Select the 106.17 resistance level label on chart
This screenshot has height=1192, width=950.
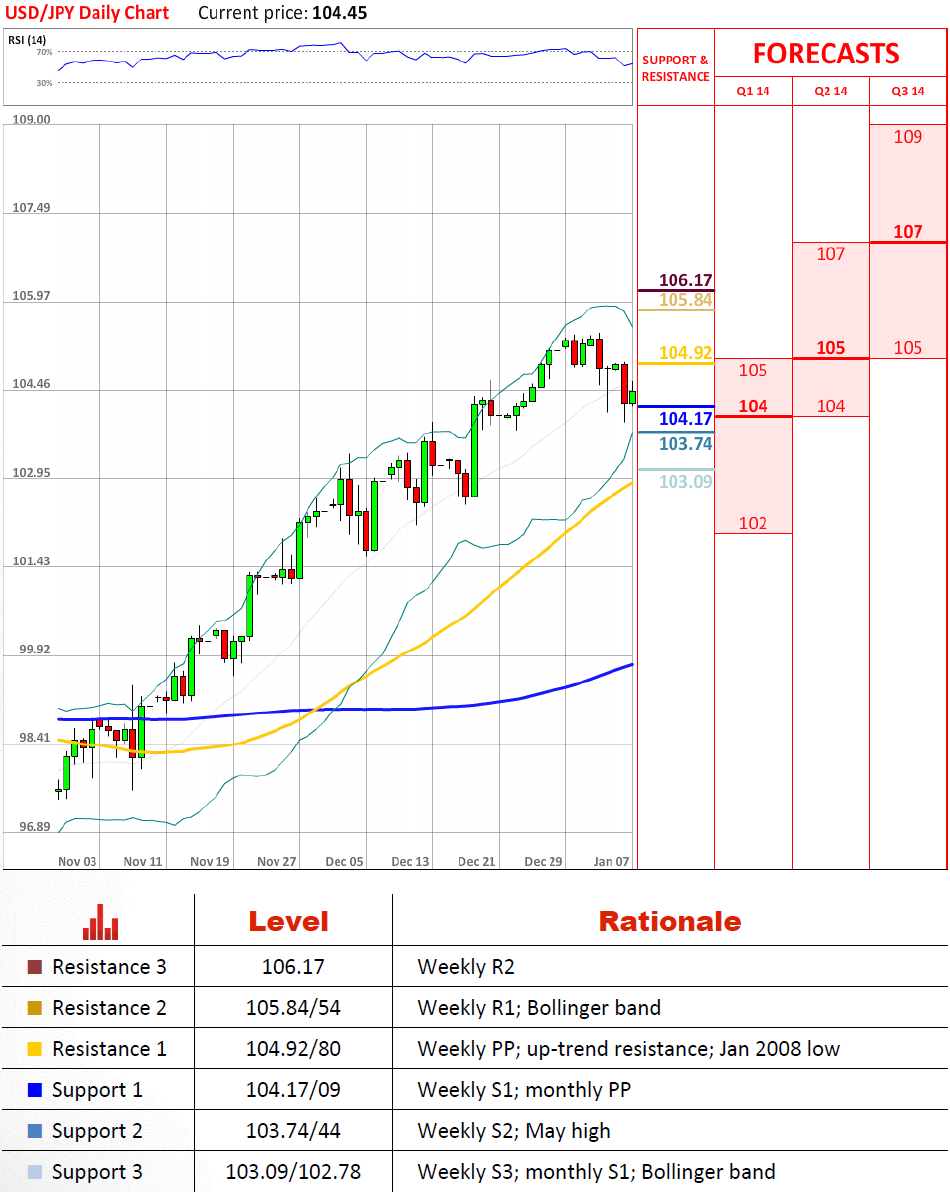[686, 280]
